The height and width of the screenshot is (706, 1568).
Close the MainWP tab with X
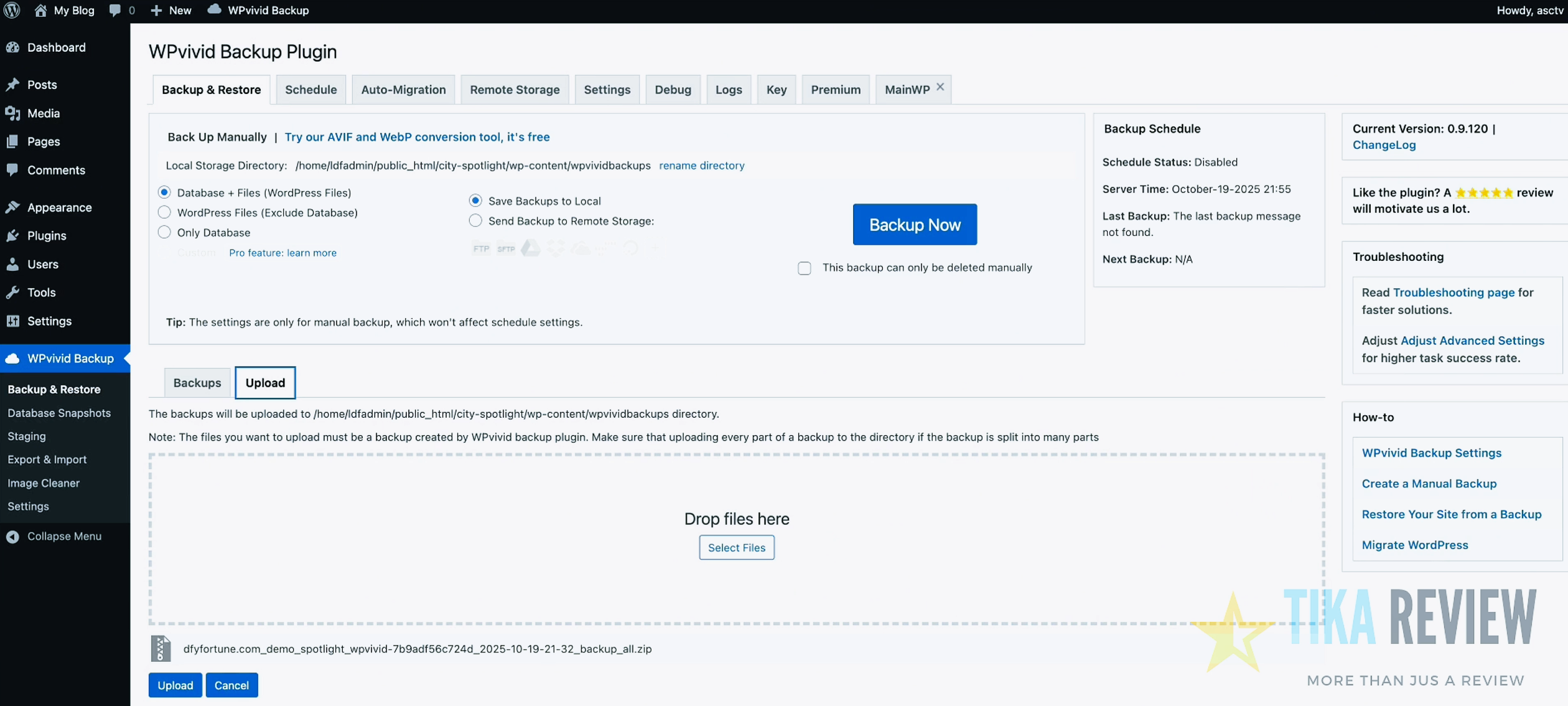[940, 87]
